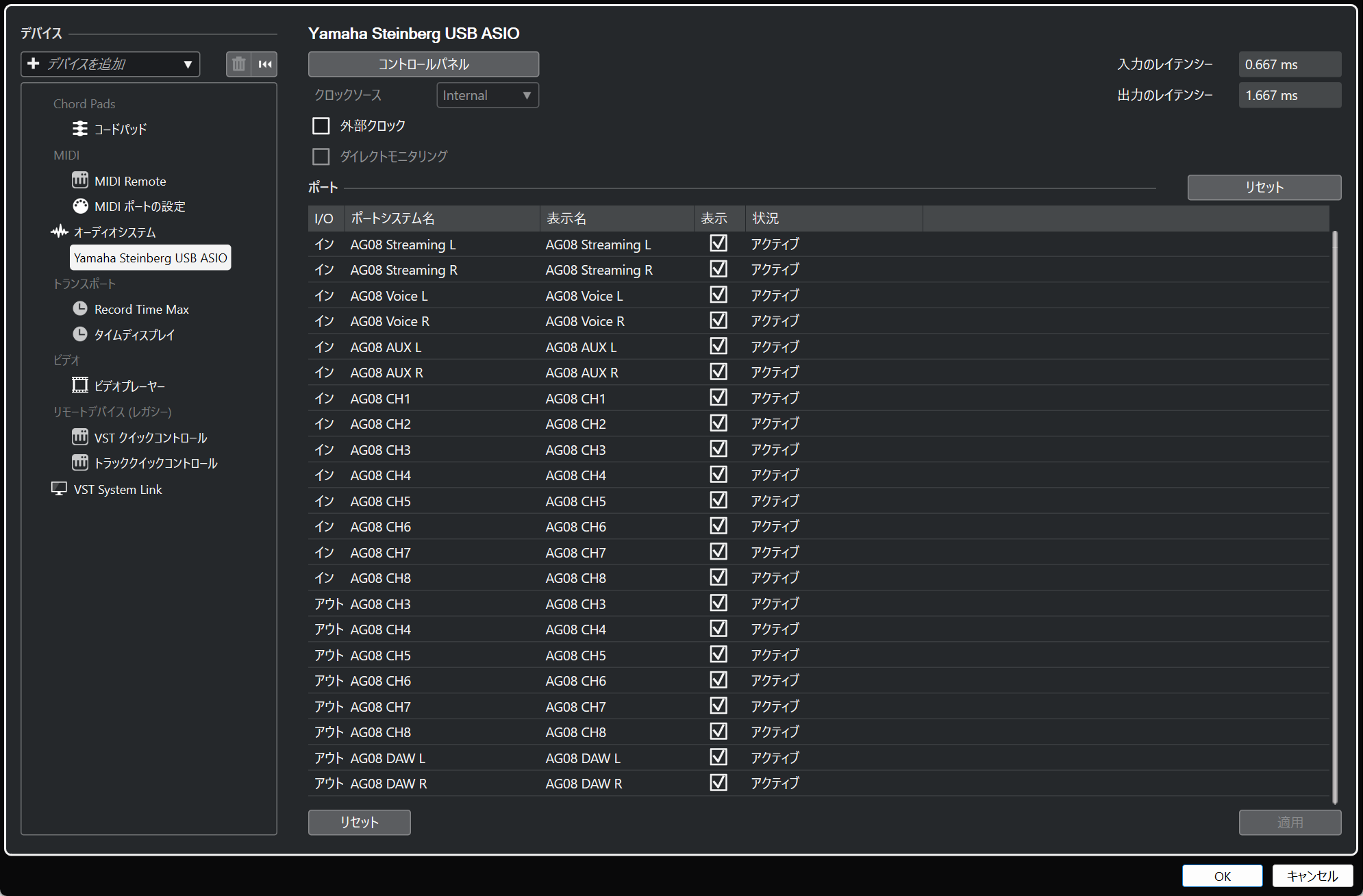
Task: Select トラッククイックコントロール in the device list
Action: tap(155, 464)
